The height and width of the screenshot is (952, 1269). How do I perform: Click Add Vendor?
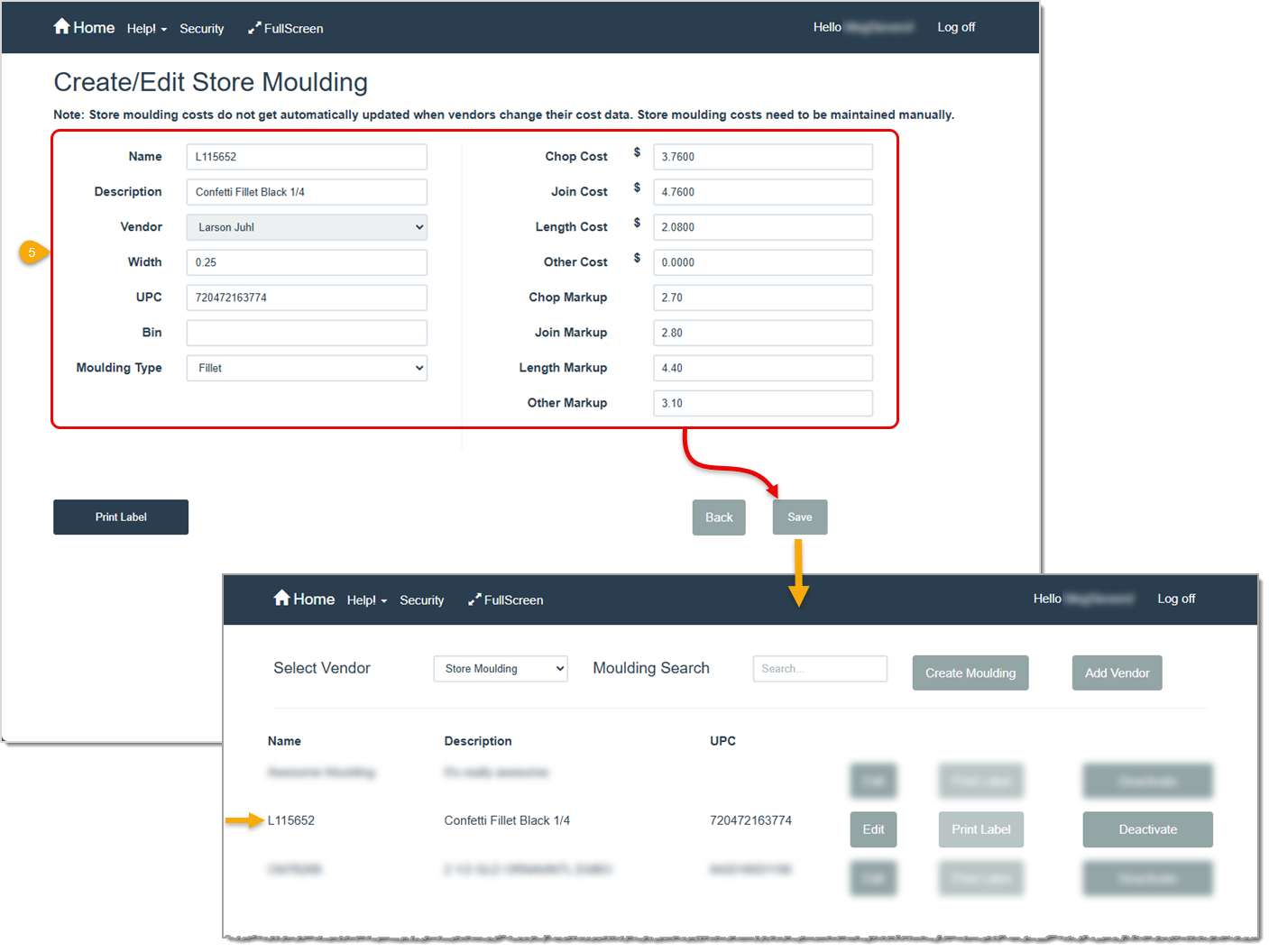(x=1117, y=673)
